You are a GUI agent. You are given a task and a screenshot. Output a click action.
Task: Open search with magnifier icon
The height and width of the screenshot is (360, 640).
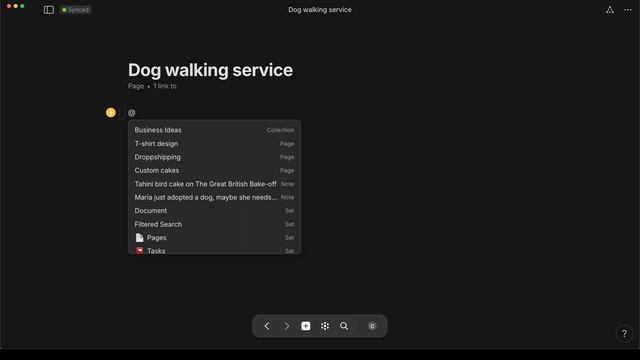(x=344, y=326)
